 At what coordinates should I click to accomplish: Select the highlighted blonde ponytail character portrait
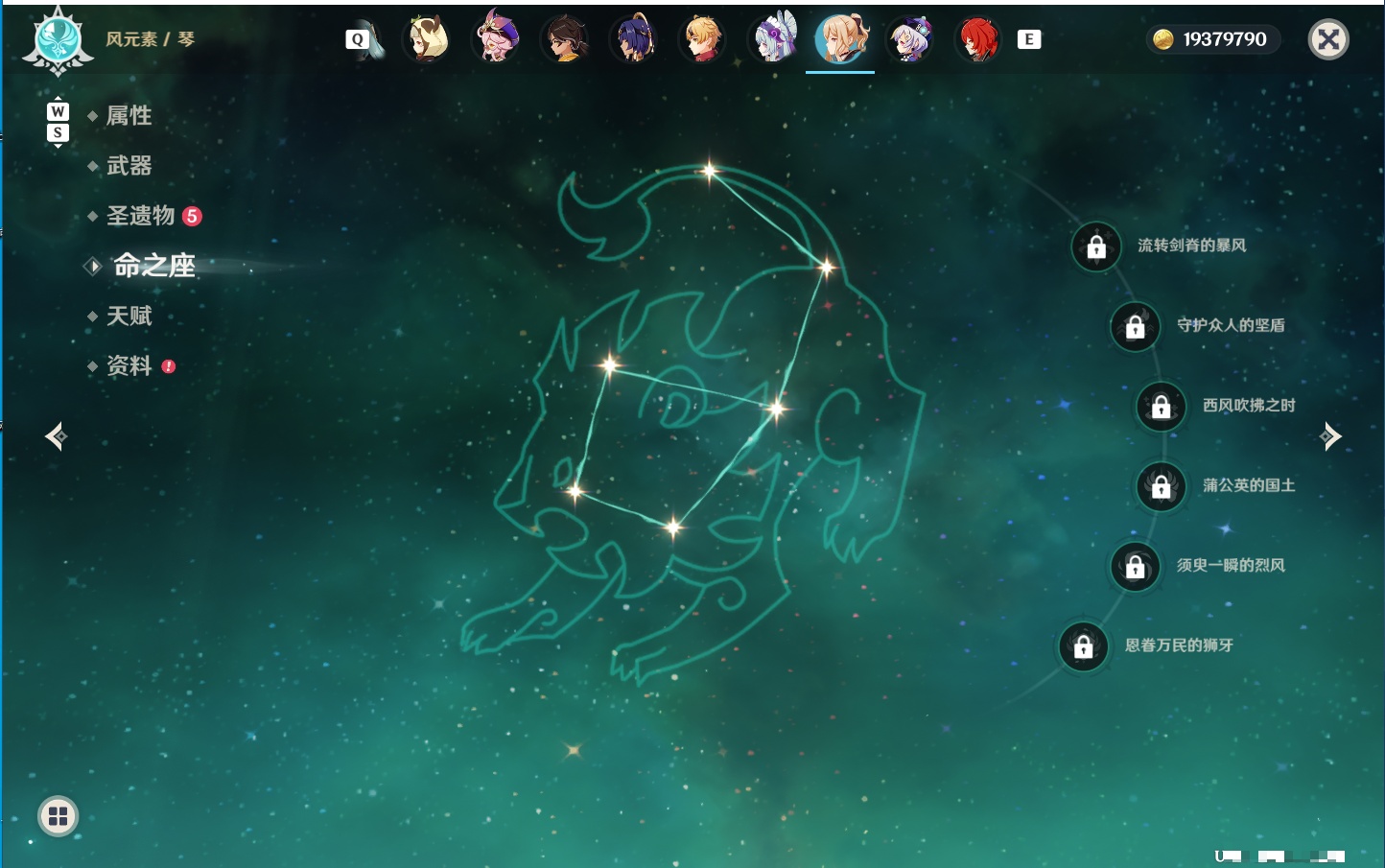(841, 39)
